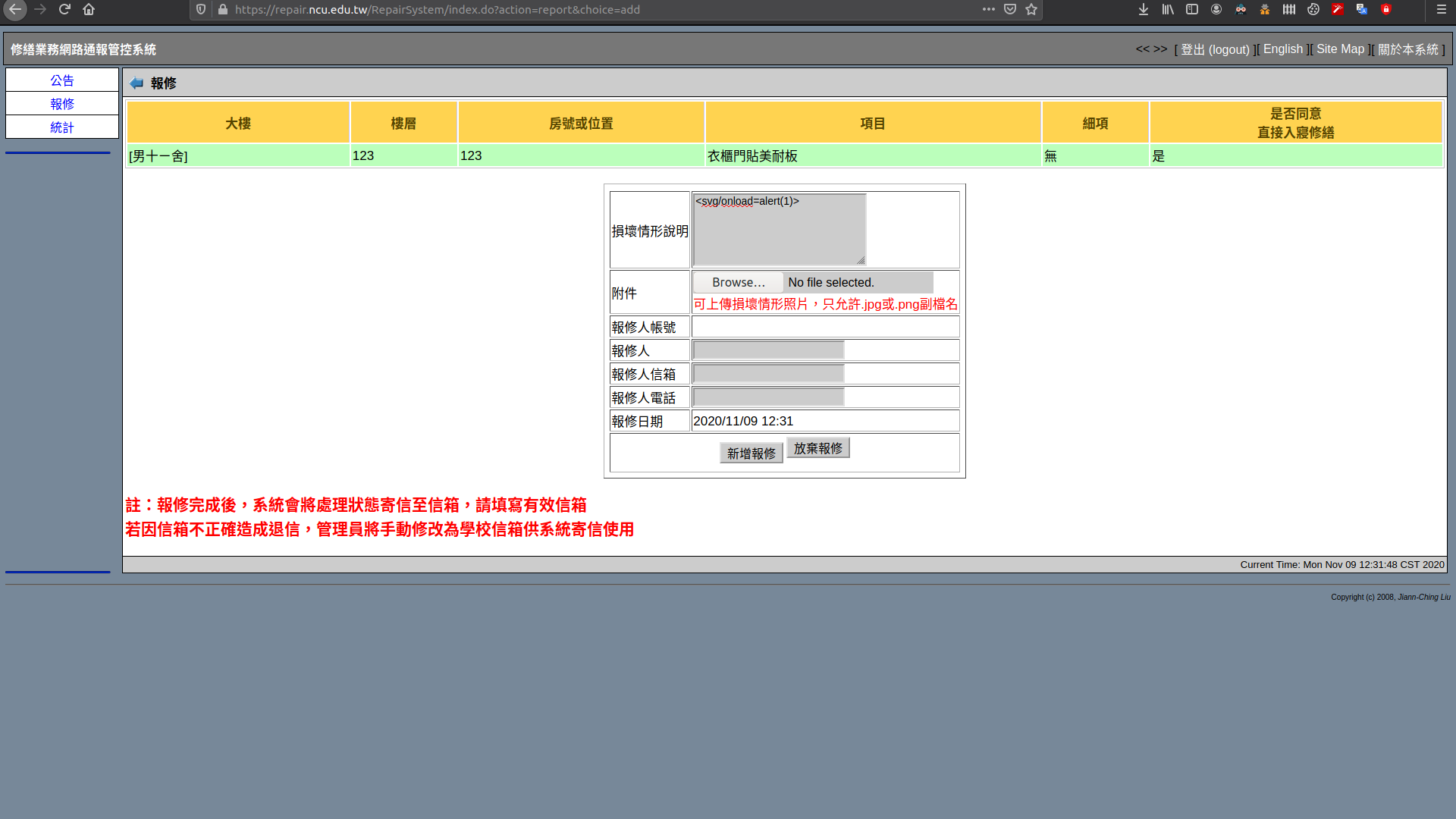Click the browser forward arrow

[x=40, y=9]
